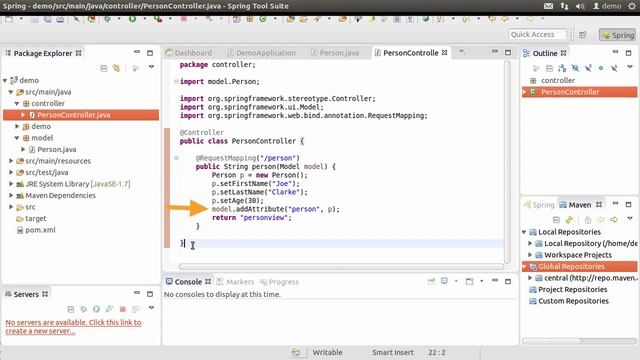640x360 pixels.
Task: Toggle Hide Non-Public Members green dot
Action: coord(601,68)
